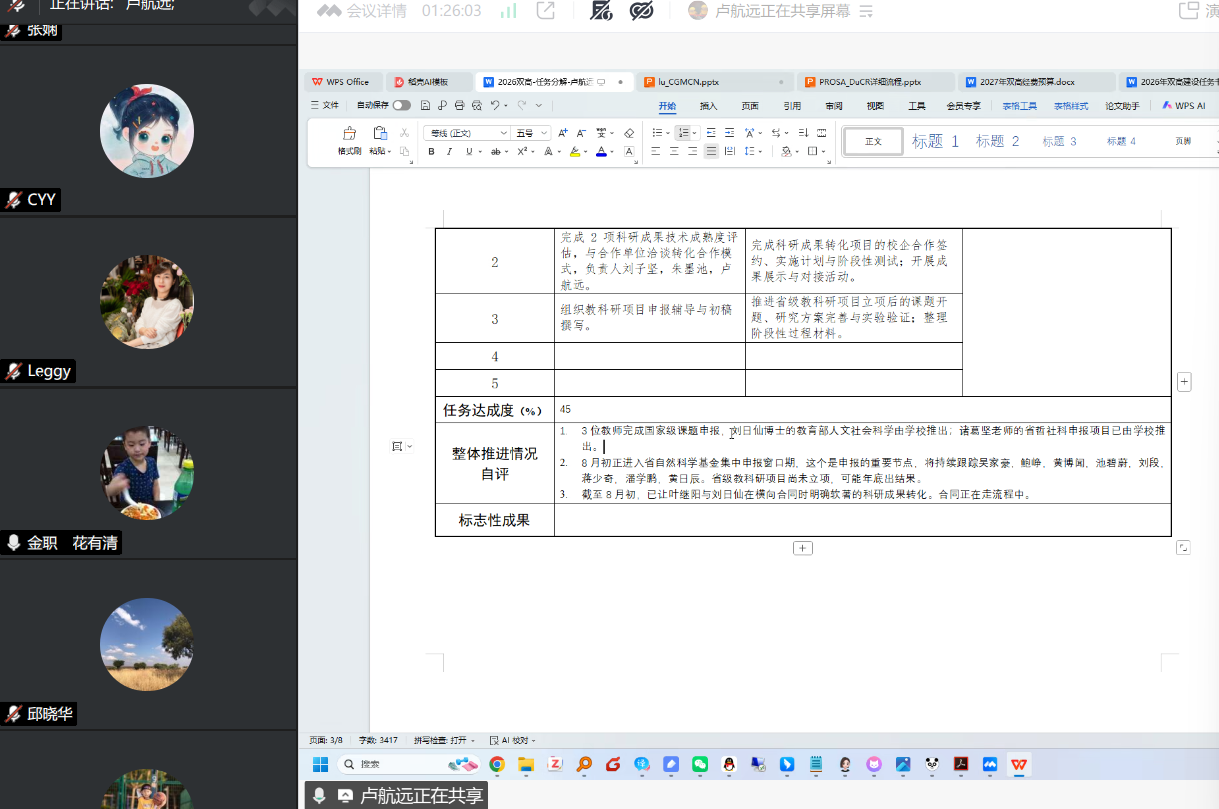1219x809 pixels.
Task: Click the bulleted list icon
Action: click(657, 133)
